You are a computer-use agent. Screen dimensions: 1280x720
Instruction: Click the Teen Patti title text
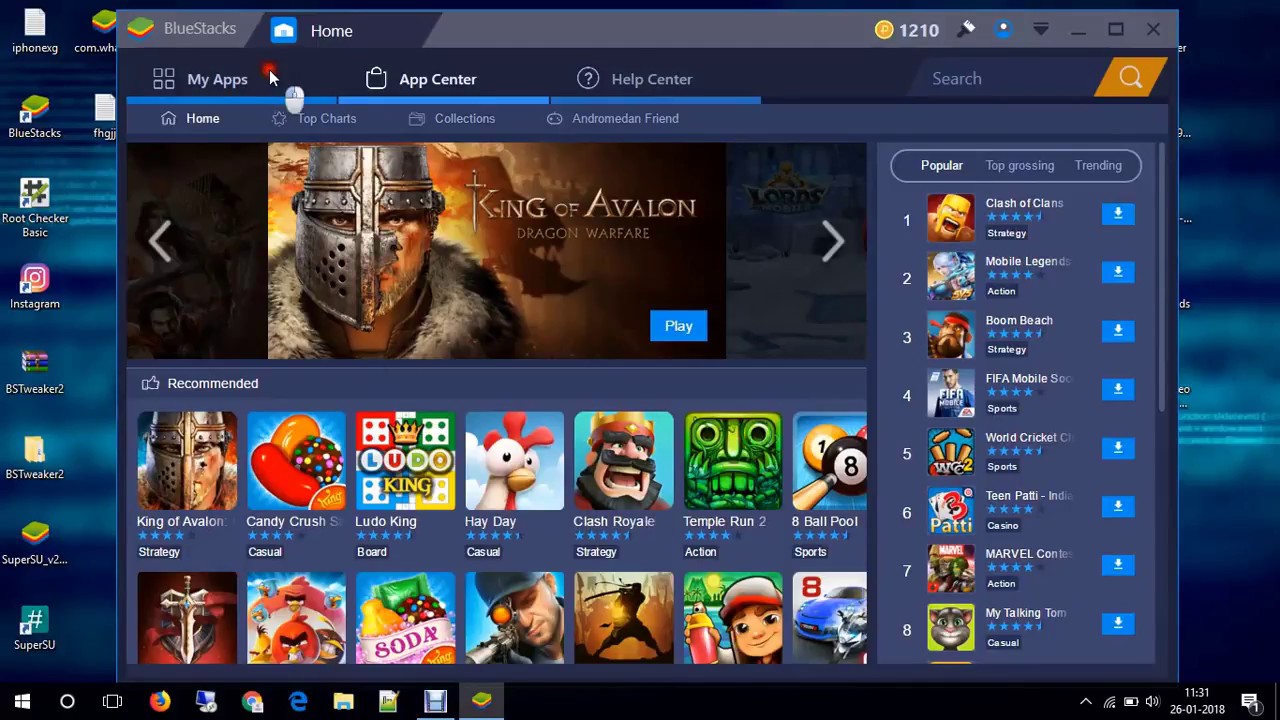pyautogui.click(x=1028, y=495)
